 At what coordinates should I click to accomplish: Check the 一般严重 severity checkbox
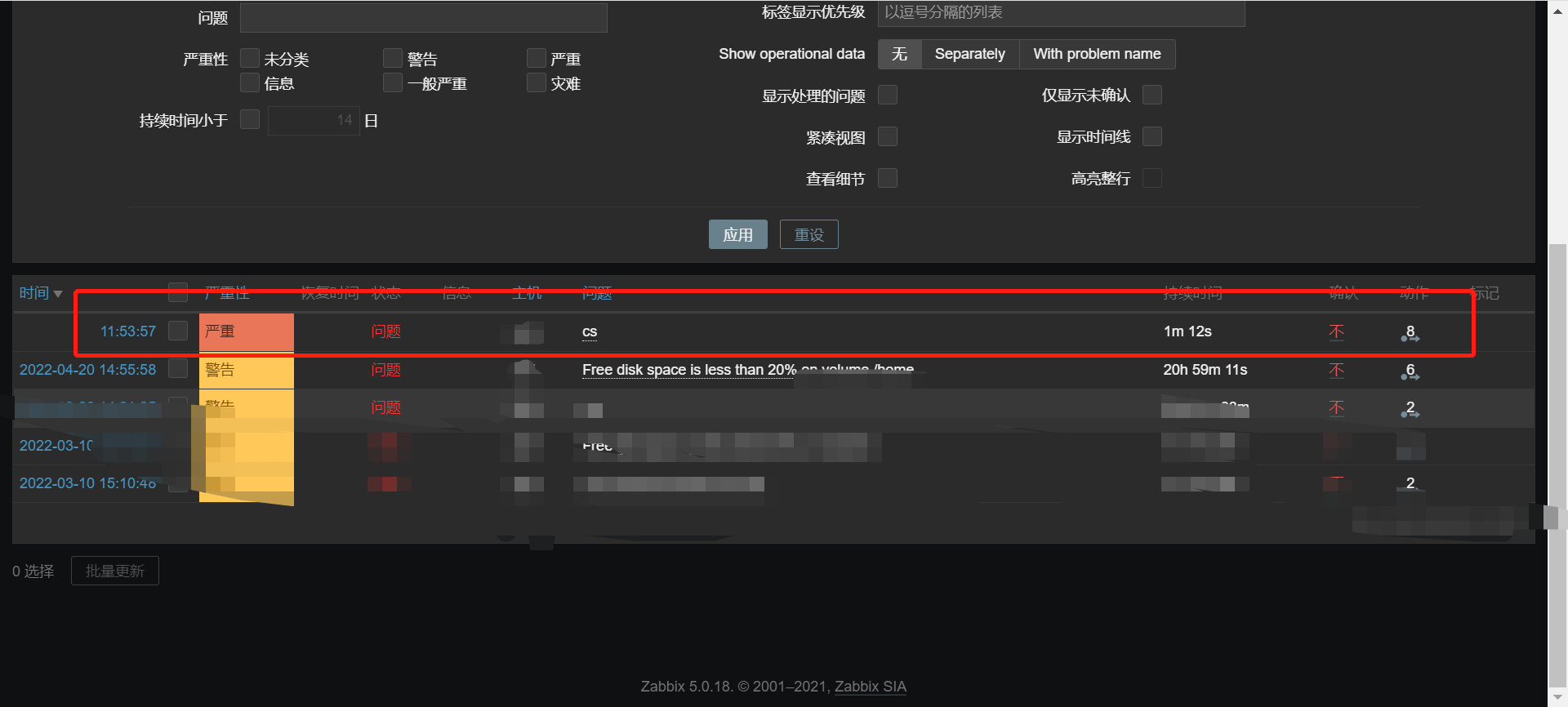pyautogui.click(x=393, y=82)
